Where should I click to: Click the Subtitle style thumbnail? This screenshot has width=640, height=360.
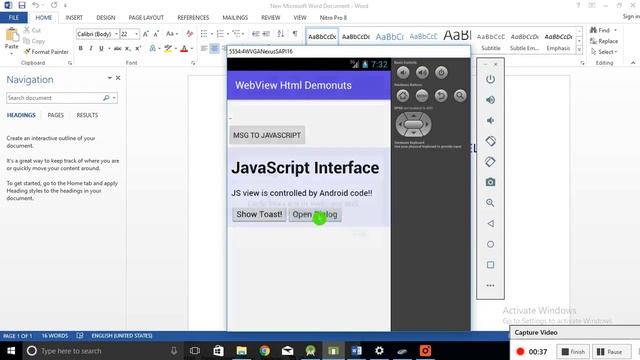[x=491, y=41]
